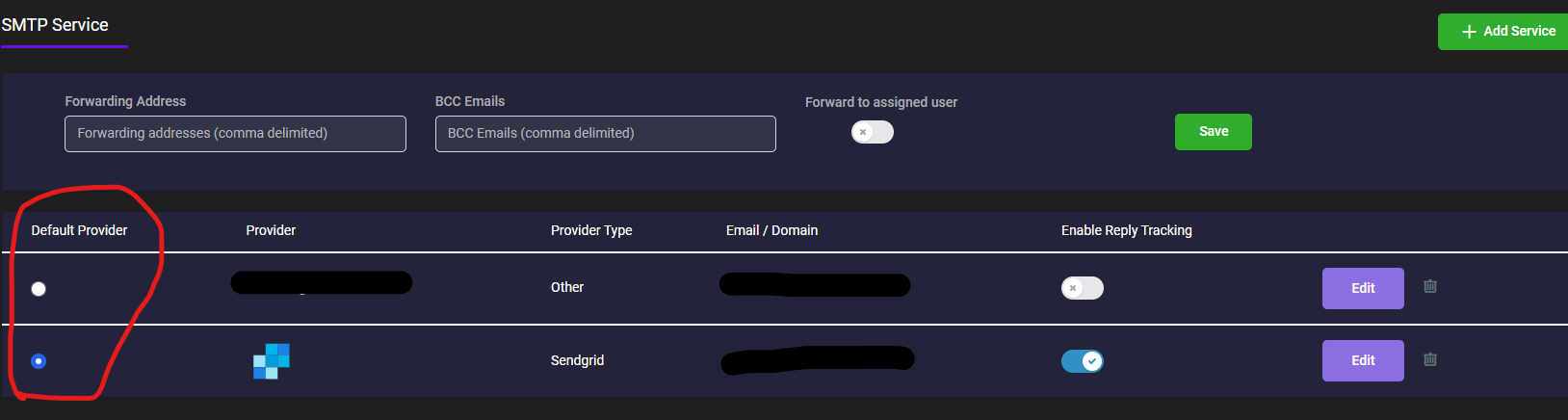Focus the Forwarding Address input field

click(x=235, y=134)
